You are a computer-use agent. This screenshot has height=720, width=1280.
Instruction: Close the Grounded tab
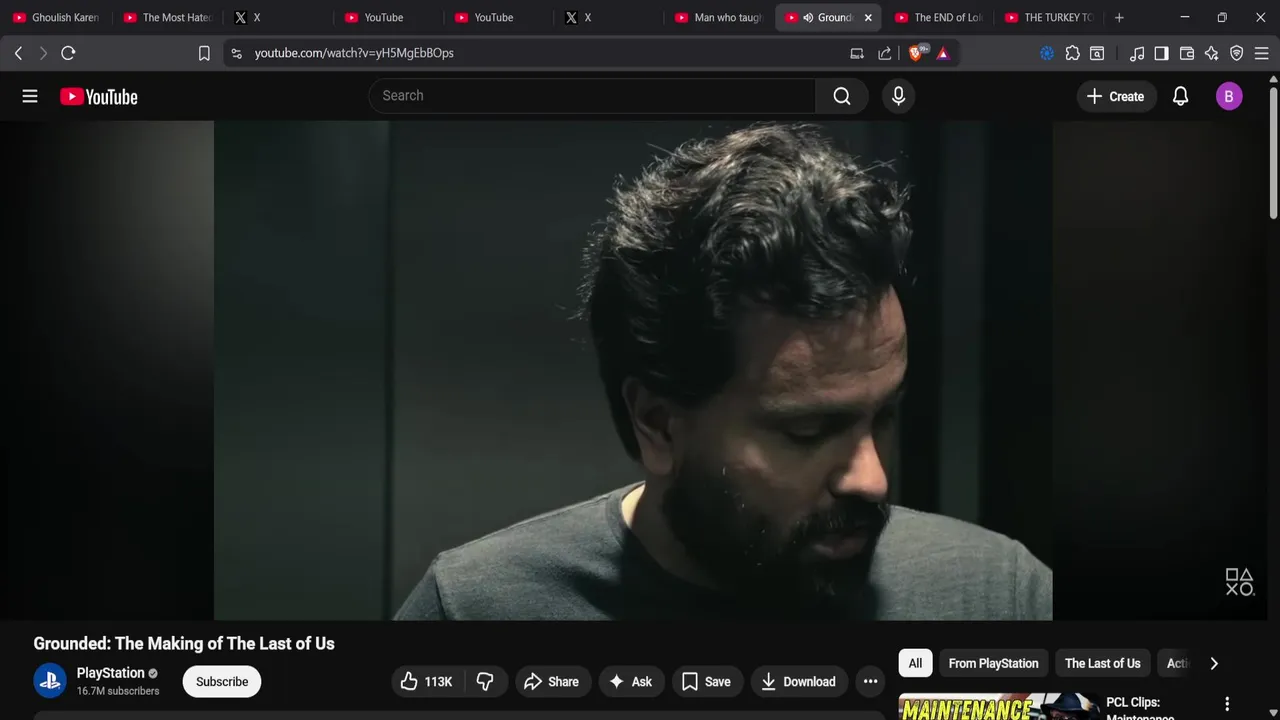[x=868, y=18]
